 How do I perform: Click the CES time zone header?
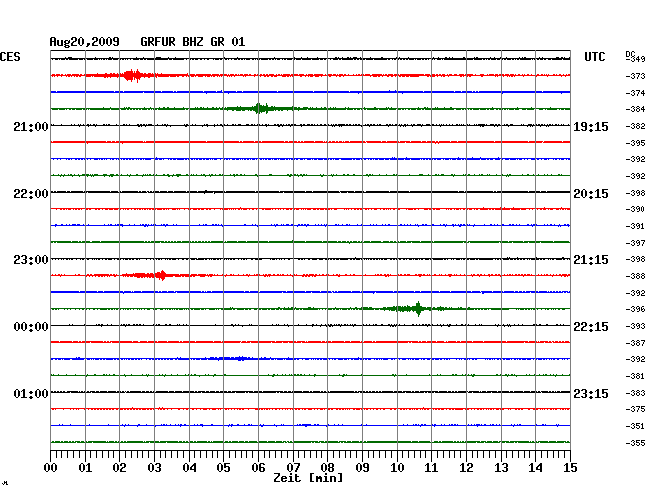(x=10, y=57)
